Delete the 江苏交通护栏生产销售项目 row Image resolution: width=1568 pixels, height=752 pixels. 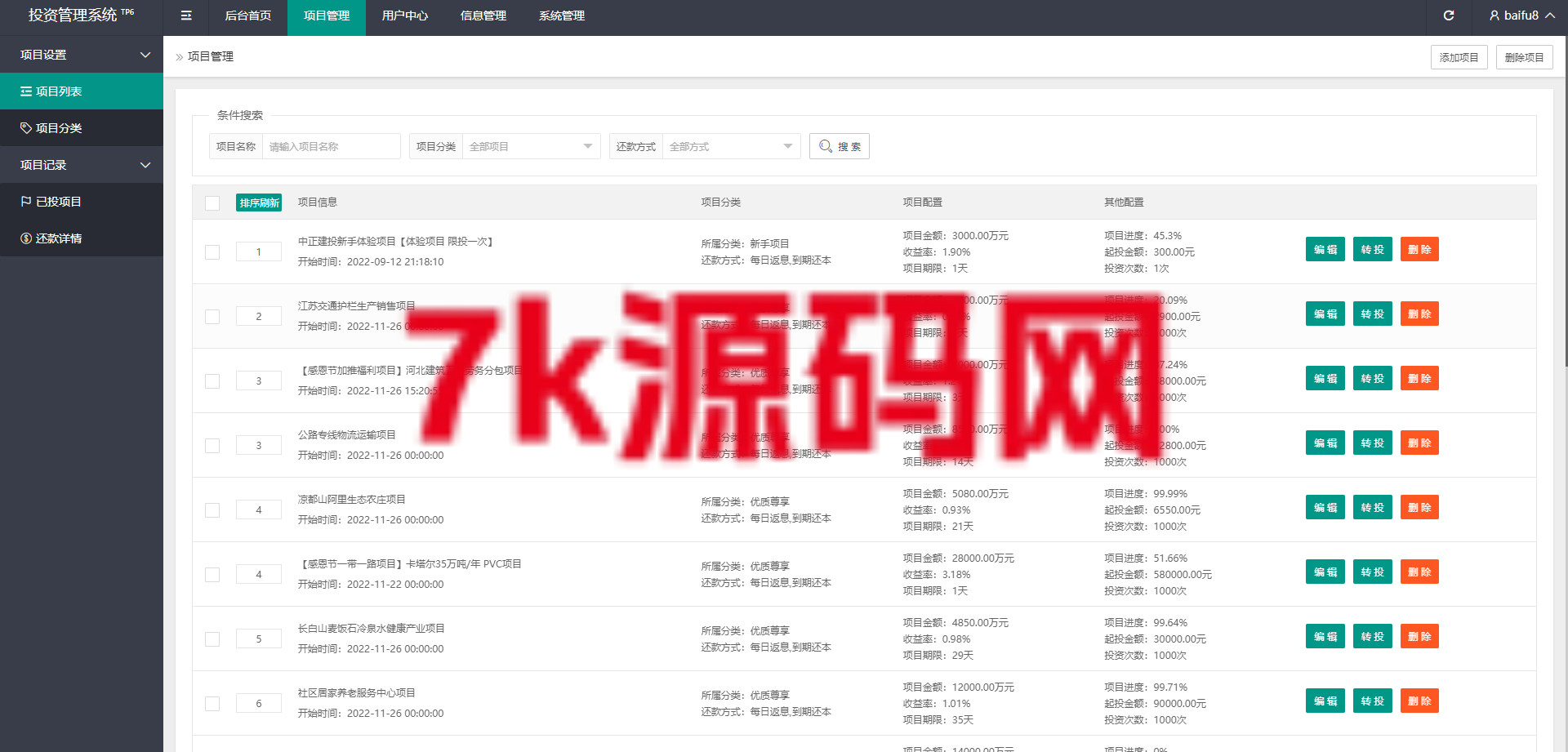pos(1419,314)
